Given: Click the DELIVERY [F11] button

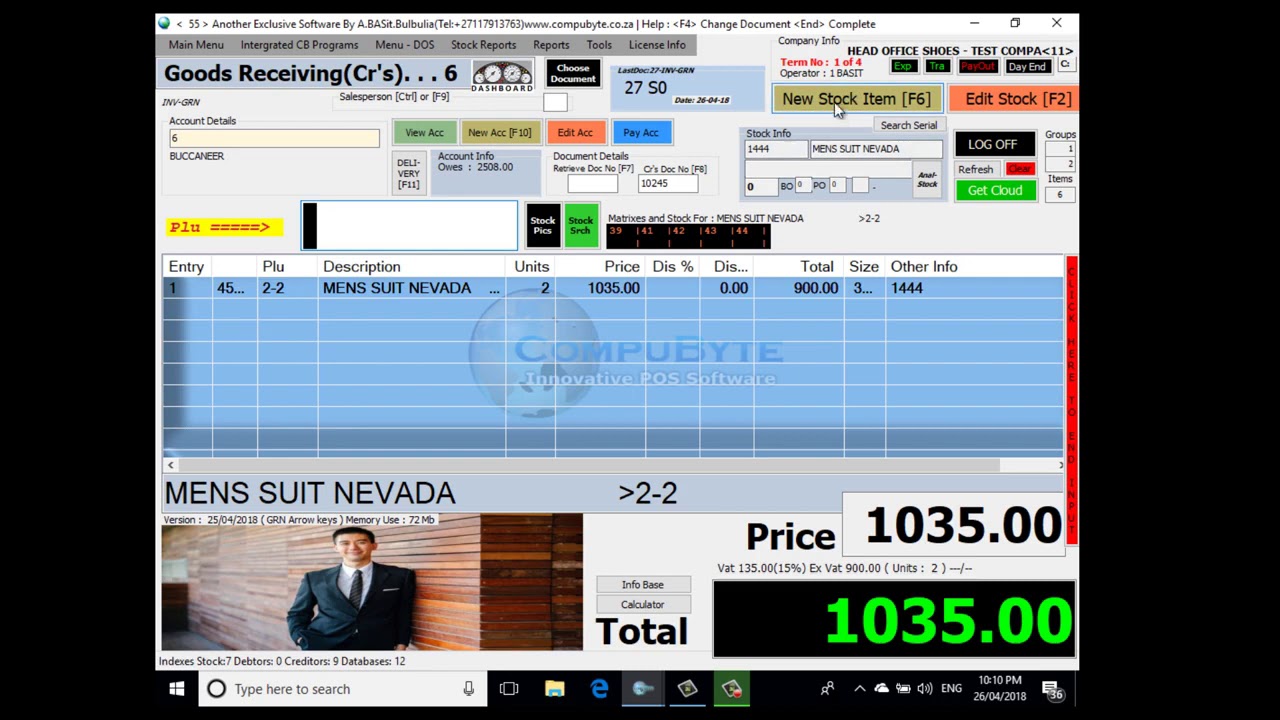Looking at the screenshot, I should coord(408,173).
